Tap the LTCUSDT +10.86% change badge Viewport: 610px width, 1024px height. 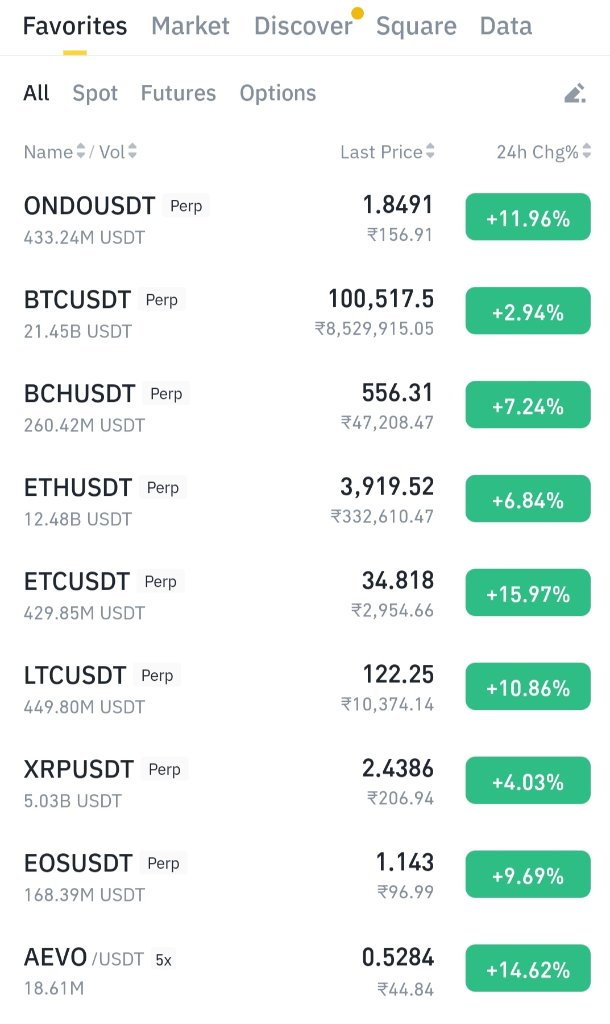[528, 687]
